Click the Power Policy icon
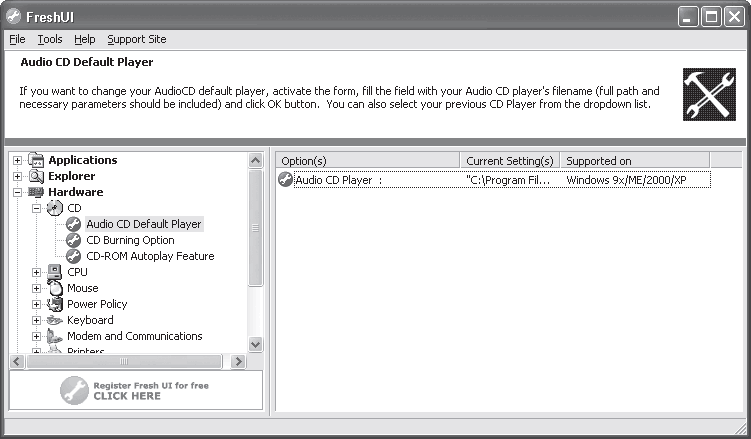Viewport: 751px width, 439px height. (x=55, y=304)
